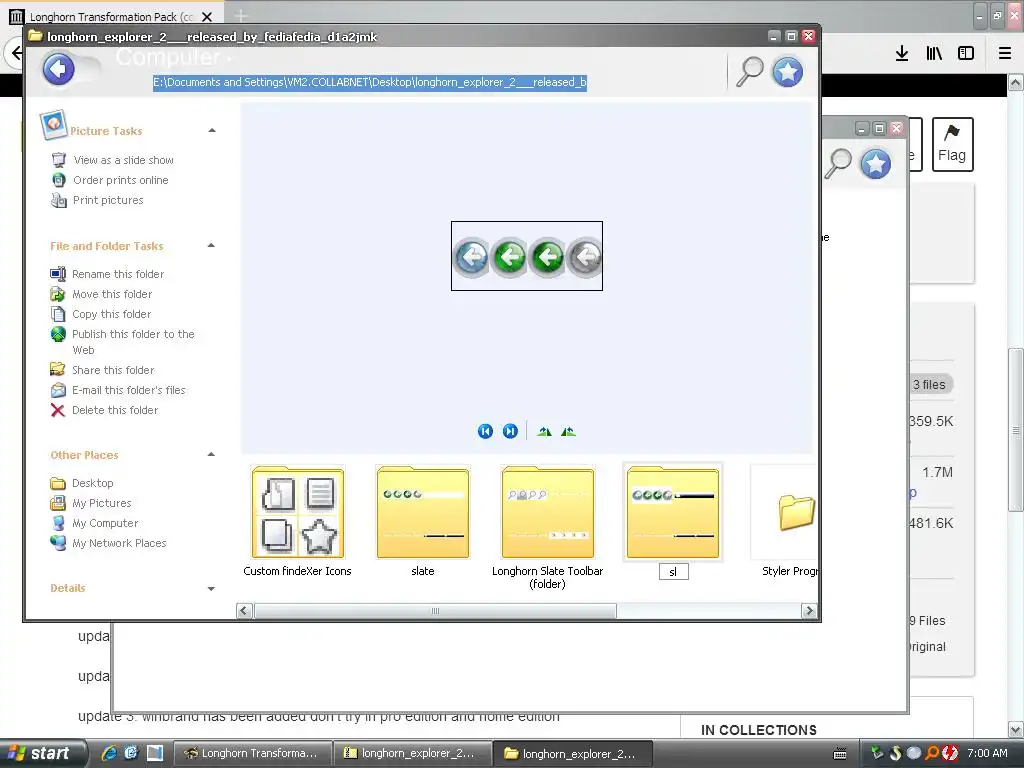
Task: Choose Share this folder
Action: point(113,370)
